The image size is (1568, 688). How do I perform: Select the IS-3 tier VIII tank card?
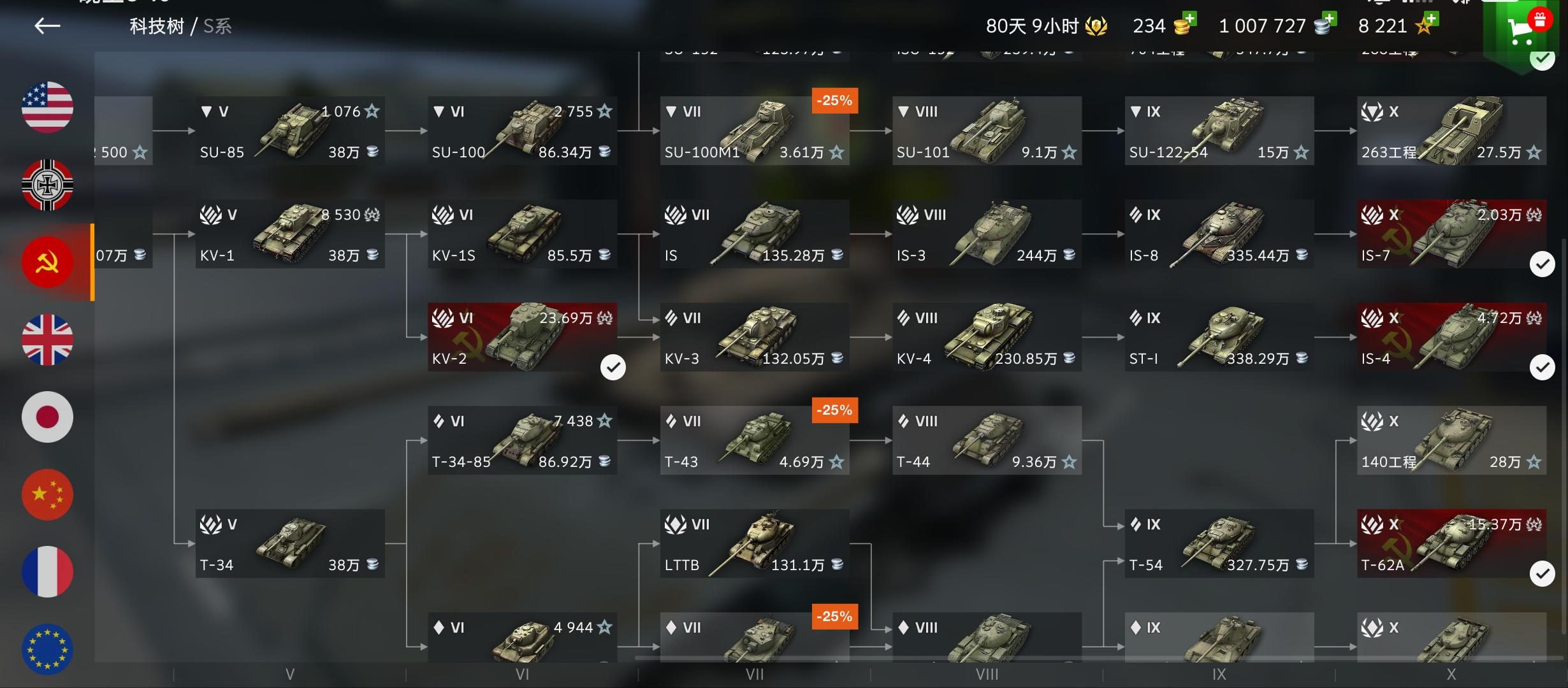click(x=987, y=234)
